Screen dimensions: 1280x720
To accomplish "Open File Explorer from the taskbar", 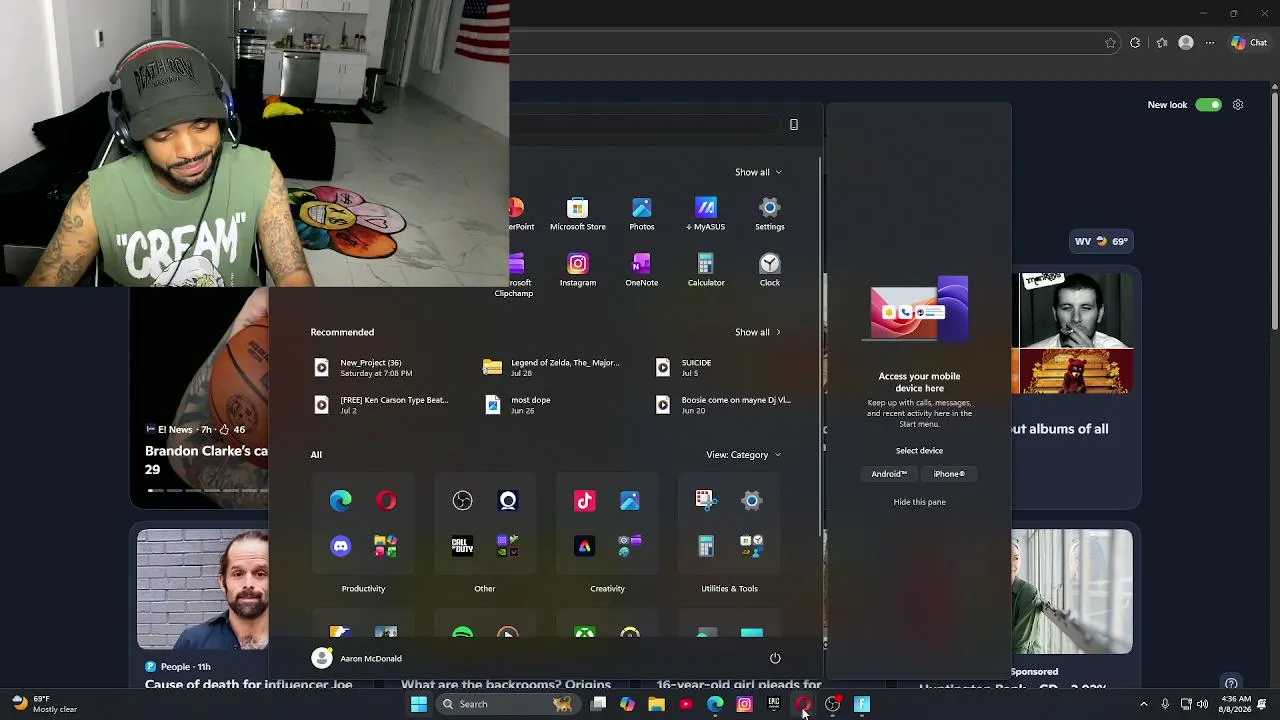I will tap(656, 704).
